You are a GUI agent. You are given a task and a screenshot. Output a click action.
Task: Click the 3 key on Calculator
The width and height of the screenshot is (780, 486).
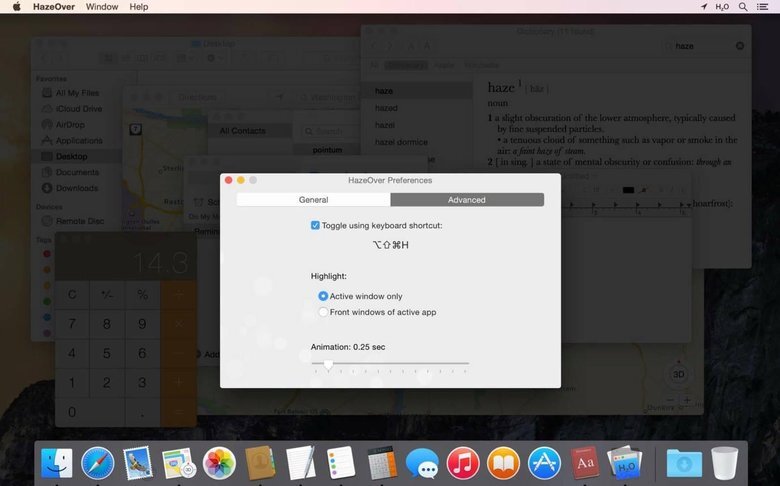142,383
